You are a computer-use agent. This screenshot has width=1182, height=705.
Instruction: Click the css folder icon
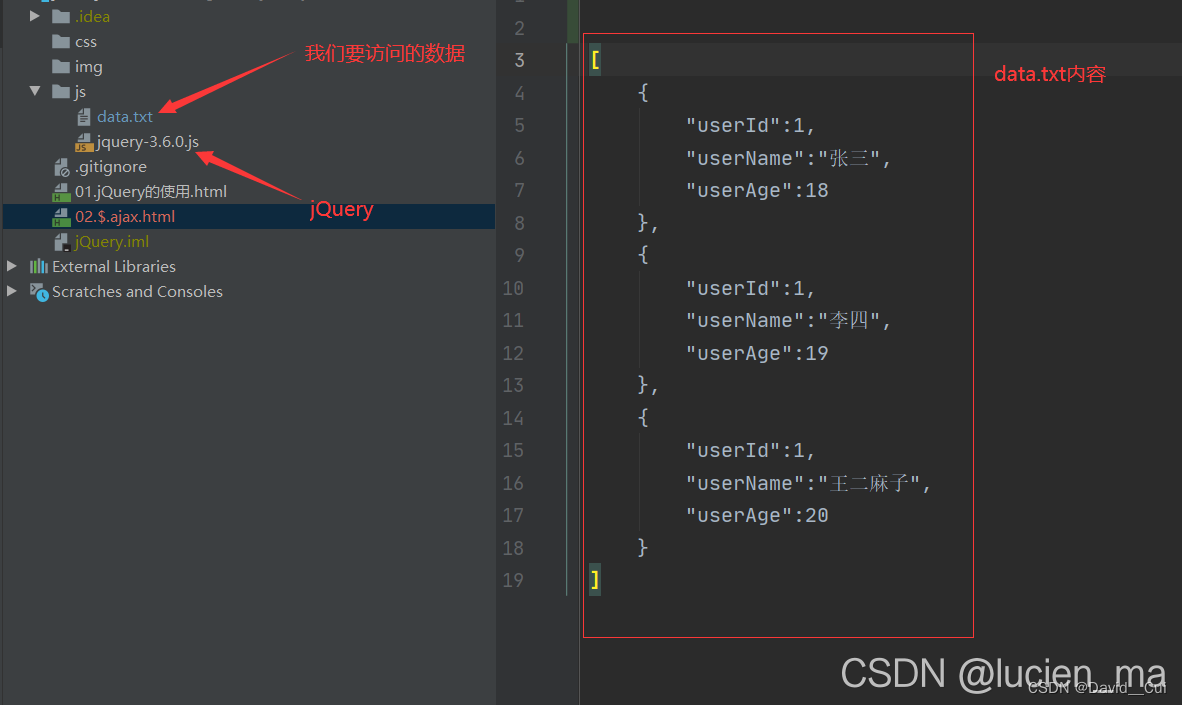[61, 41]
